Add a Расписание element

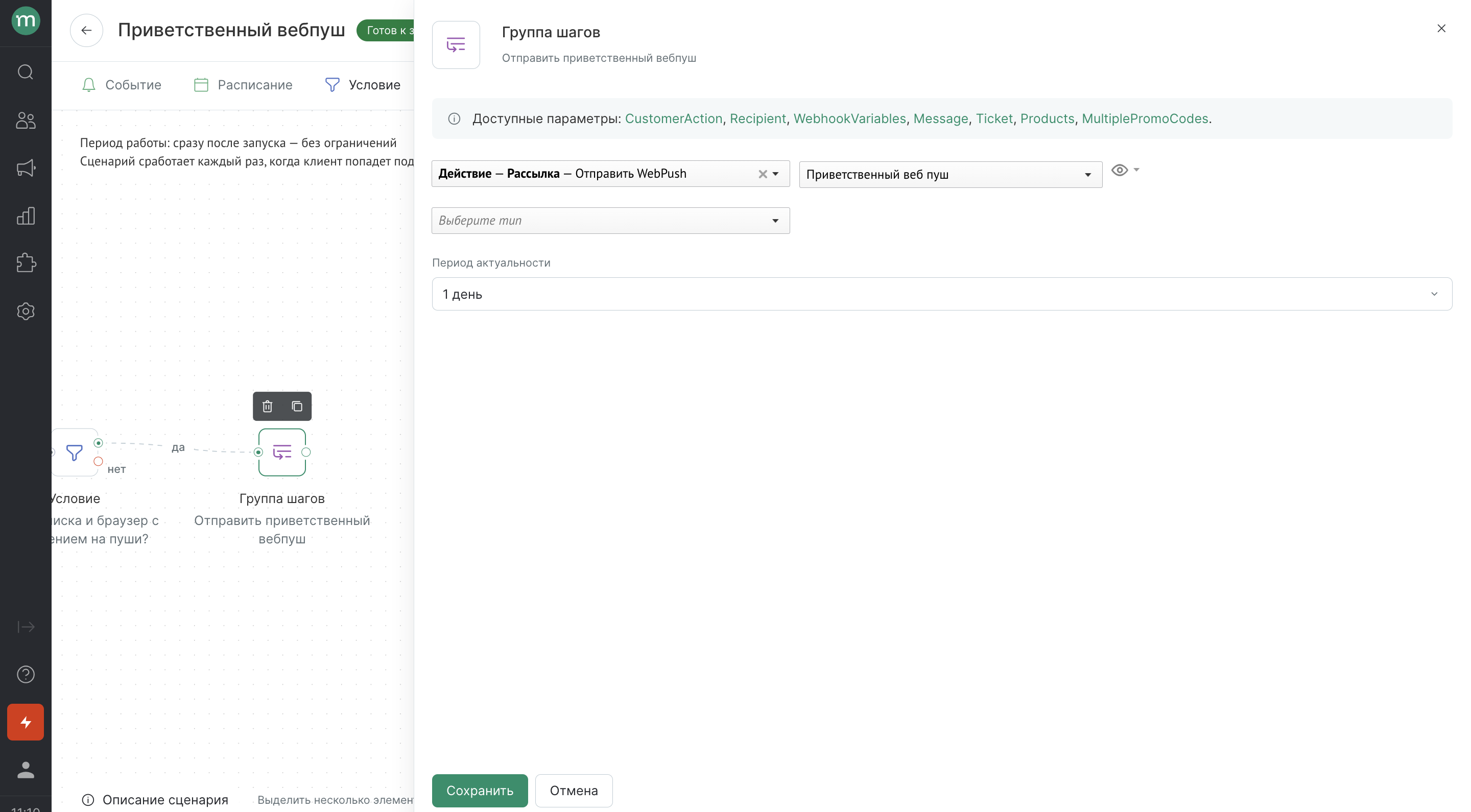243,85
